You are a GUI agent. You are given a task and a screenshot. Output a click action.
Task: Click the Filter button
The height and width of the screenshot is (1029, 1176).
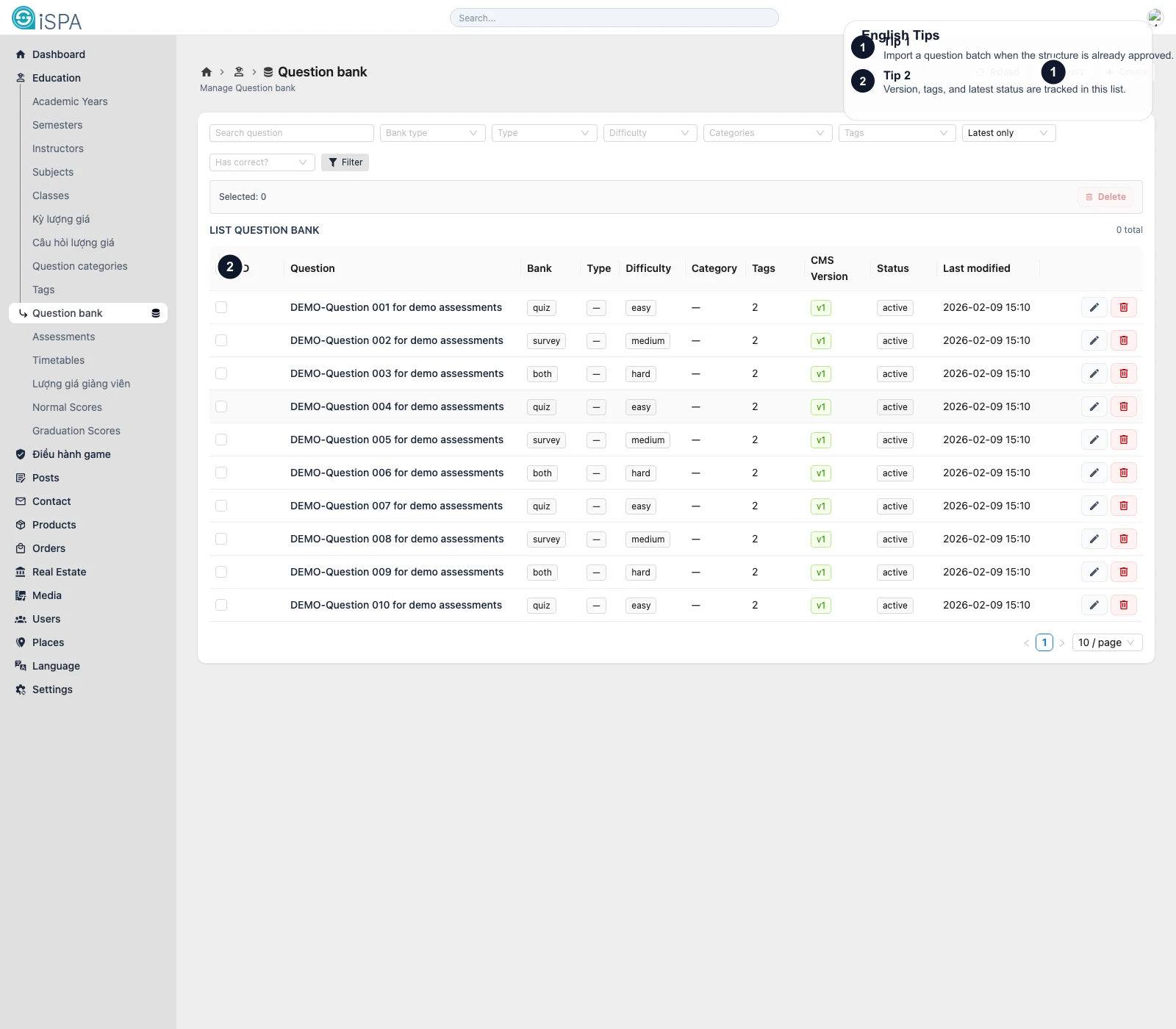point(345,162)
